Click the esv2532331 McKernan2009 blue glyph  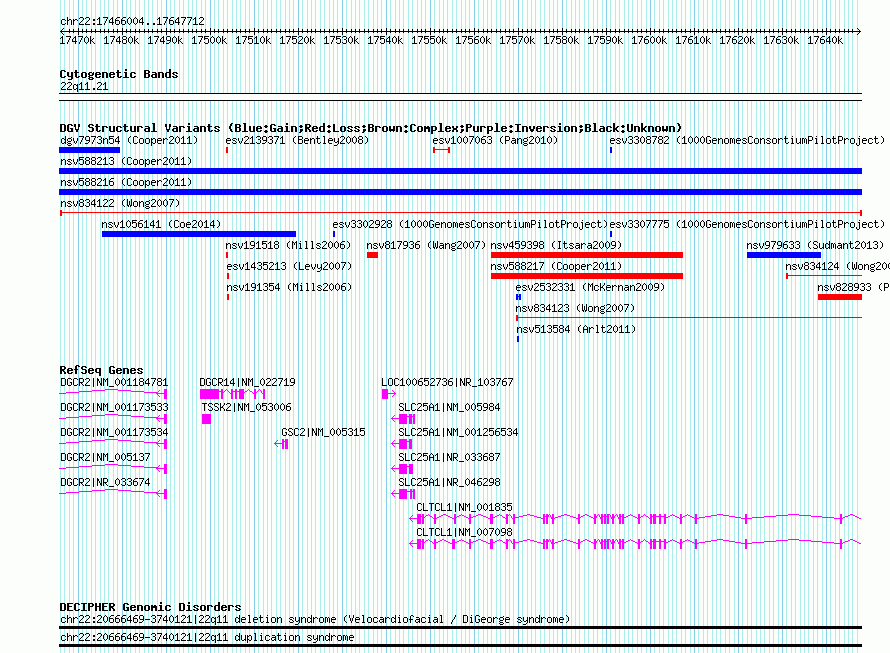pyautogui.click(x=518, y=297)
